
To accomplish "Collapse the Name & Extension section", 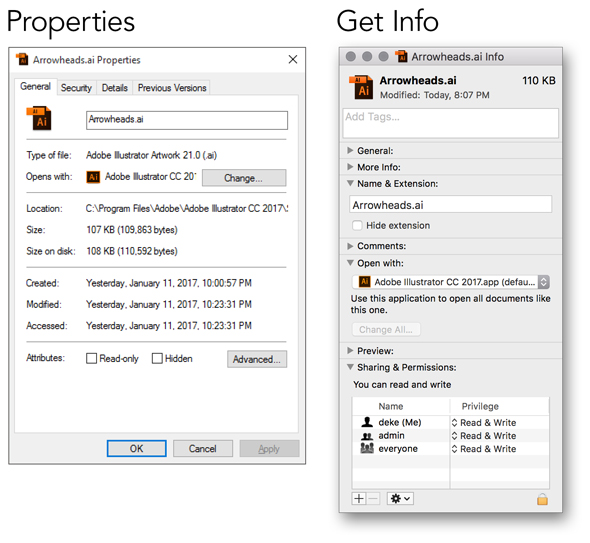I will coord(350,183).
